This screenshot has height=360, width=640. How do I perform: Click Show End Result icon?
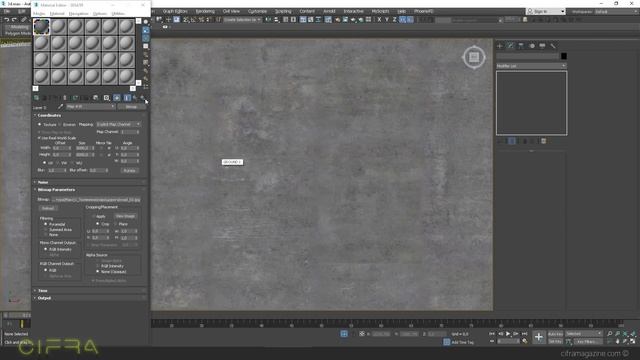127,98
